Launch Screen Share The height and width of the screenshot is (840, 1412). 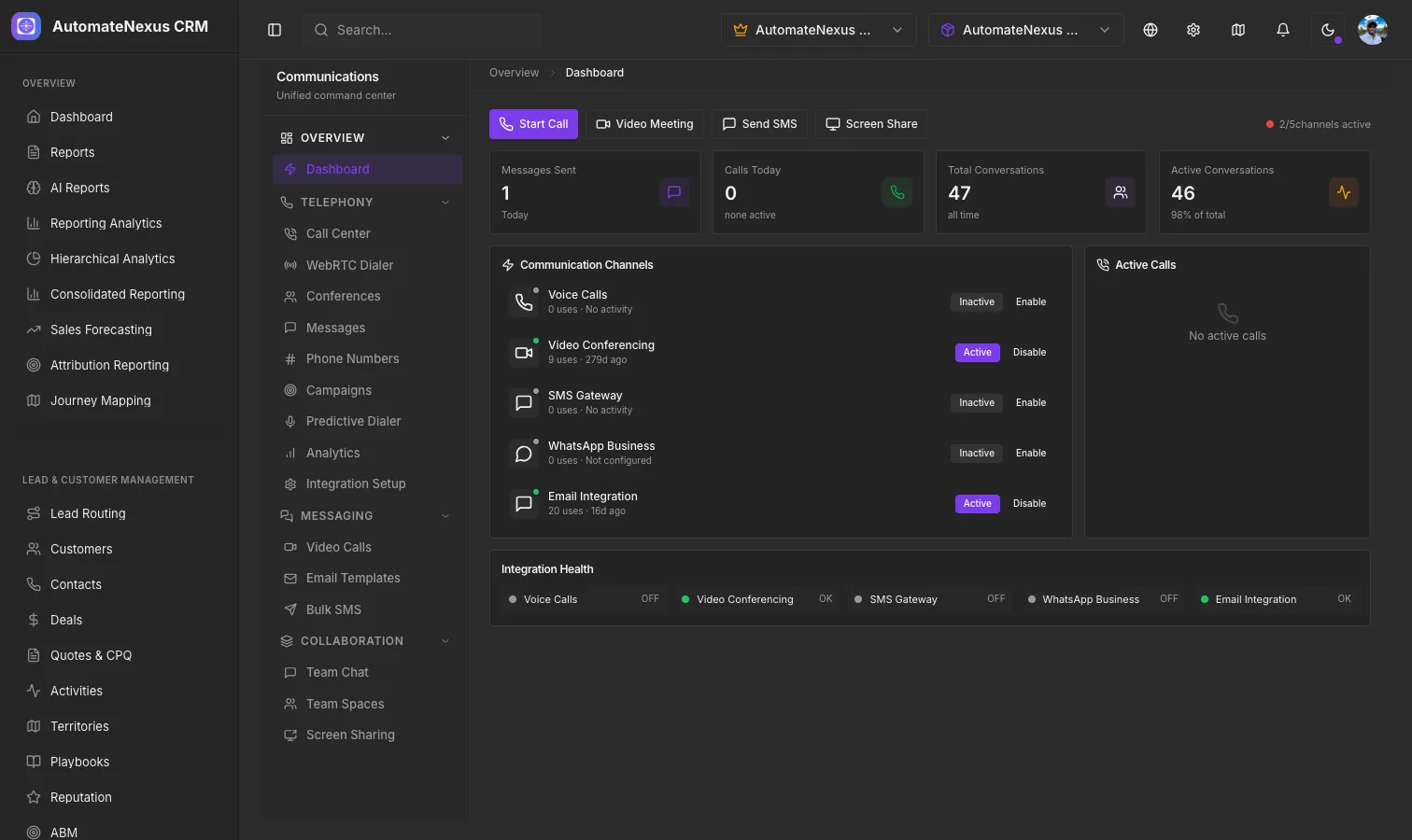tap(871, 124)
